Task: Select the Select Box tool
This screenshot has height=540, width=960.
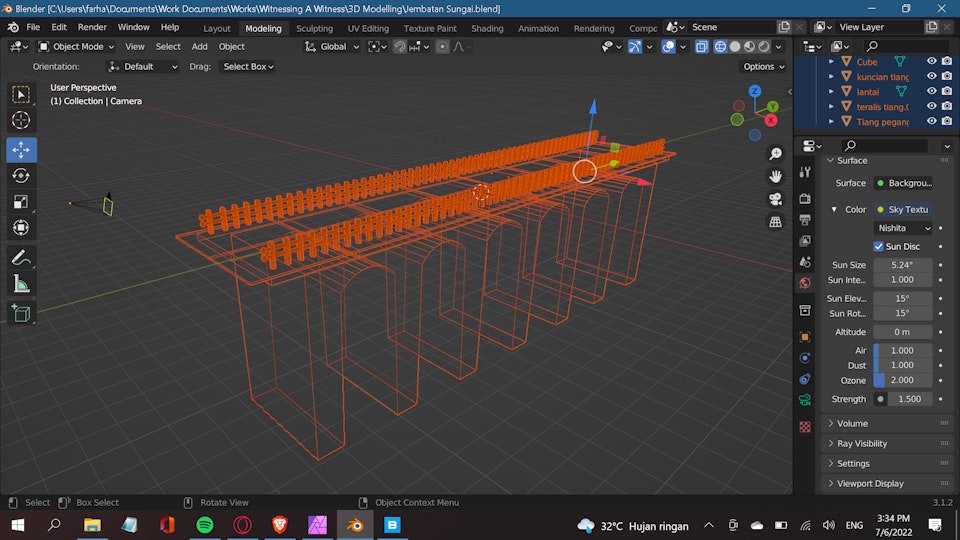Action: tap(21, 94)
